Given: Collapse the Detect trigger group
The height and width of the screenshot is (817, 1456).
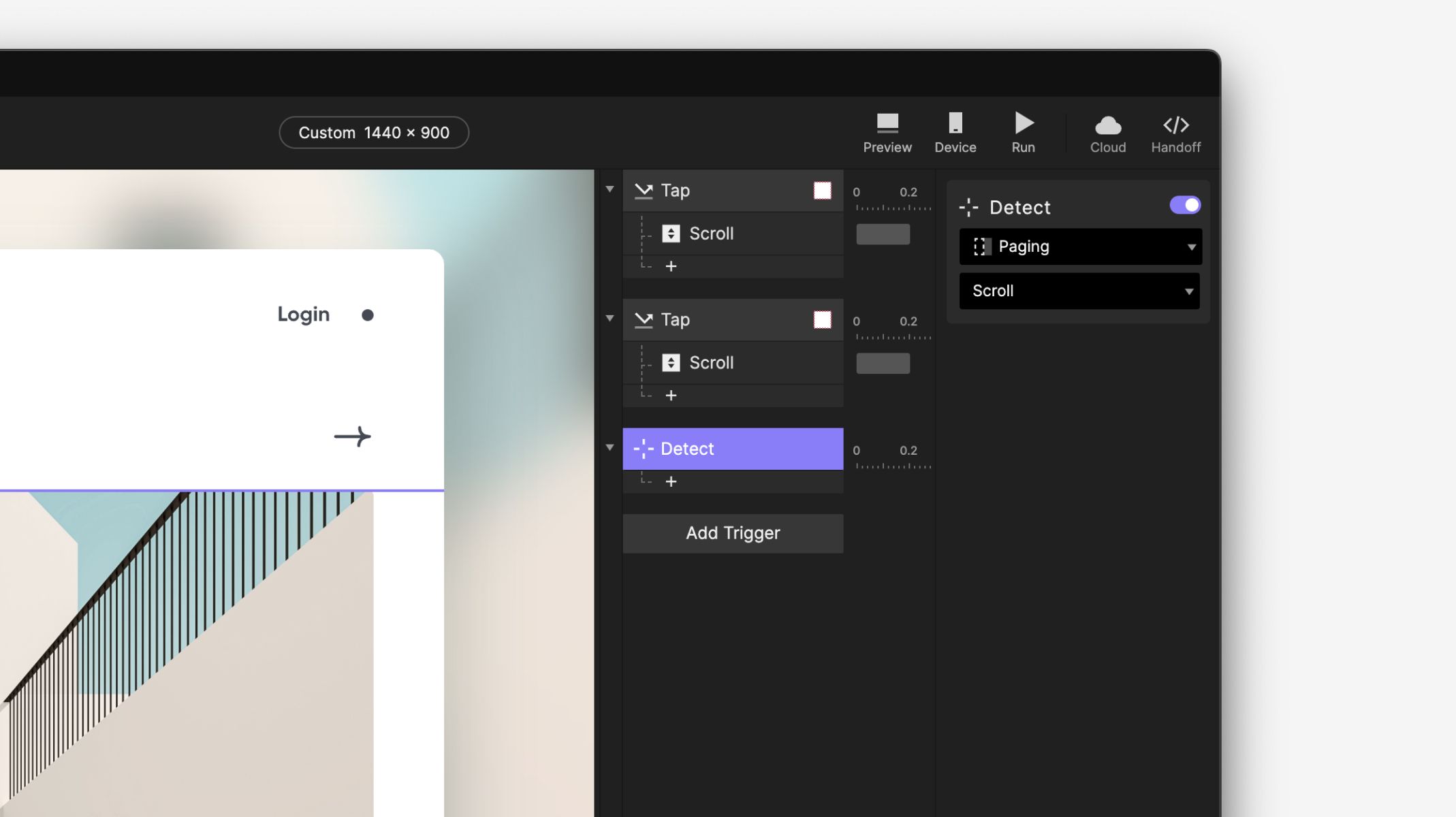Looking at the screenshot, I should [610, 447].
